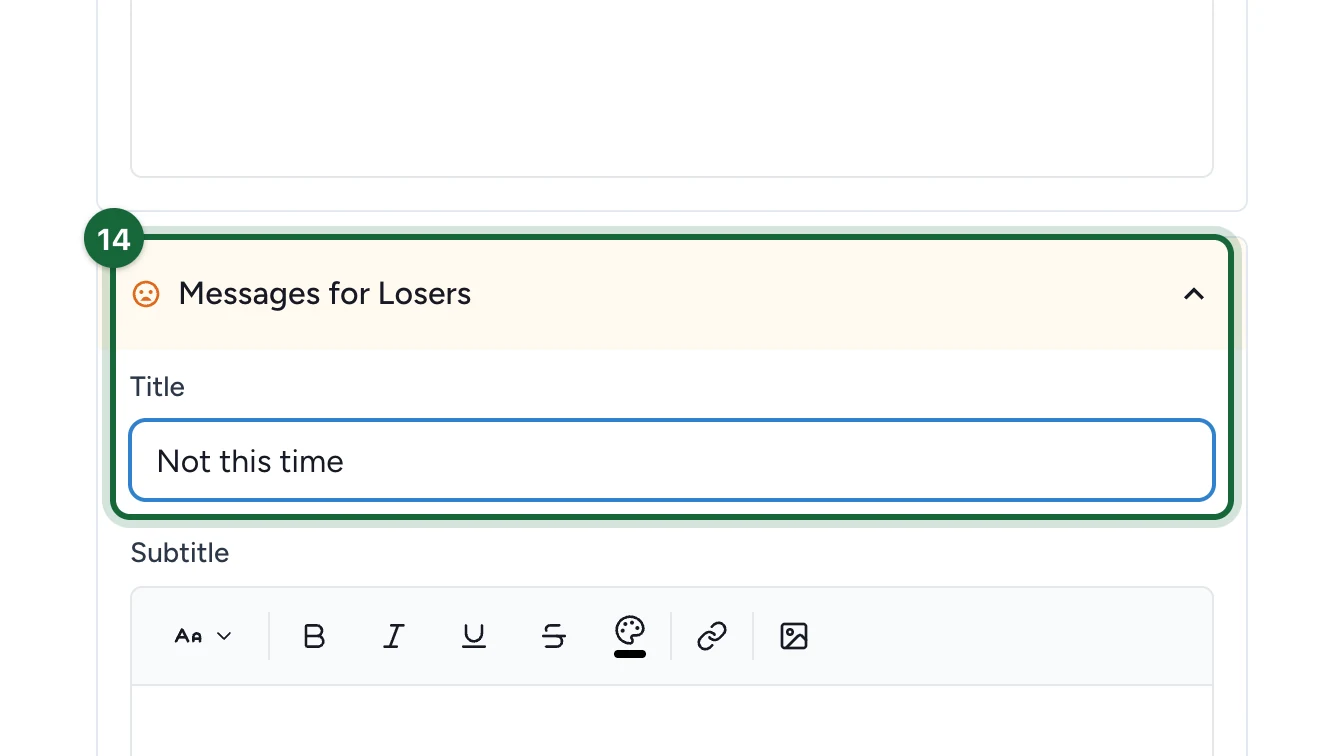1344x756 pixels.
Task: Apply strikethrough formatting to subtitle text
Action: [554, 636]
